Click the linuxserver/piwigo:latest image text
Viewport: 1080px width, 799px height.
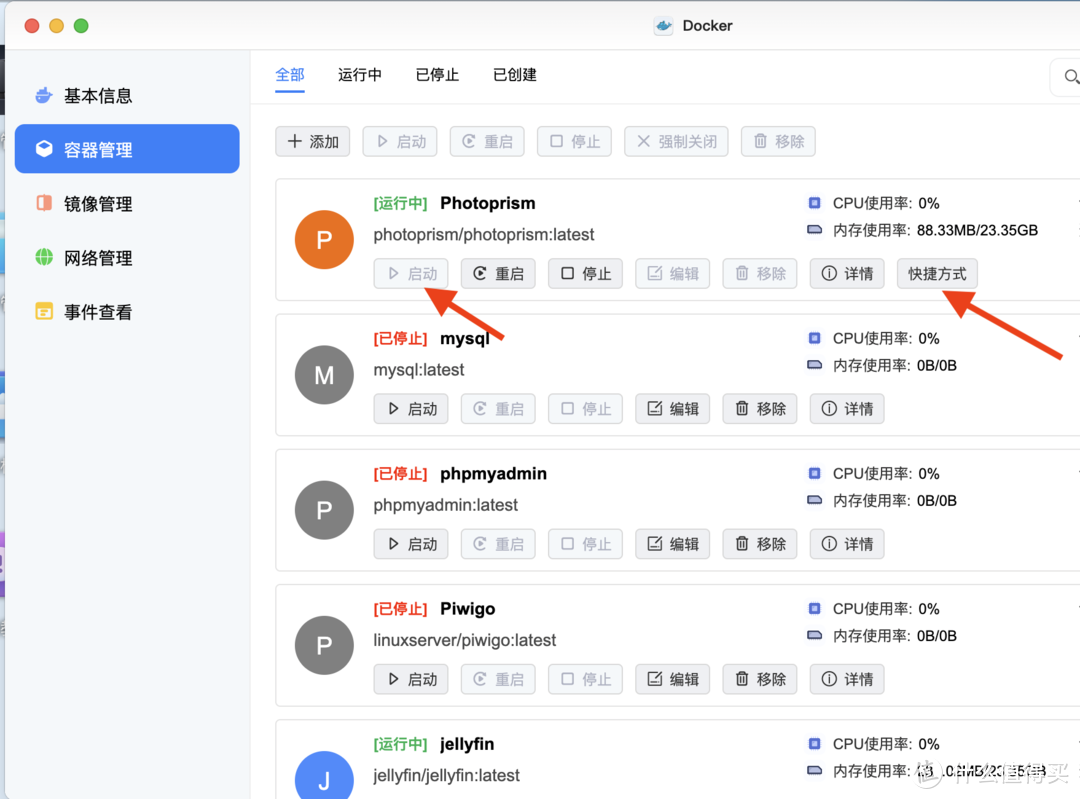[x=464, y=640]
